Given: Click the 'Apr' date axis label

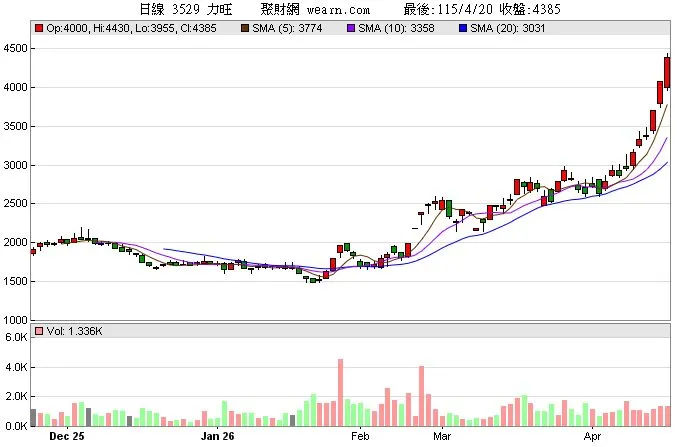Looking at the screenshot, I should click(592, 436).
